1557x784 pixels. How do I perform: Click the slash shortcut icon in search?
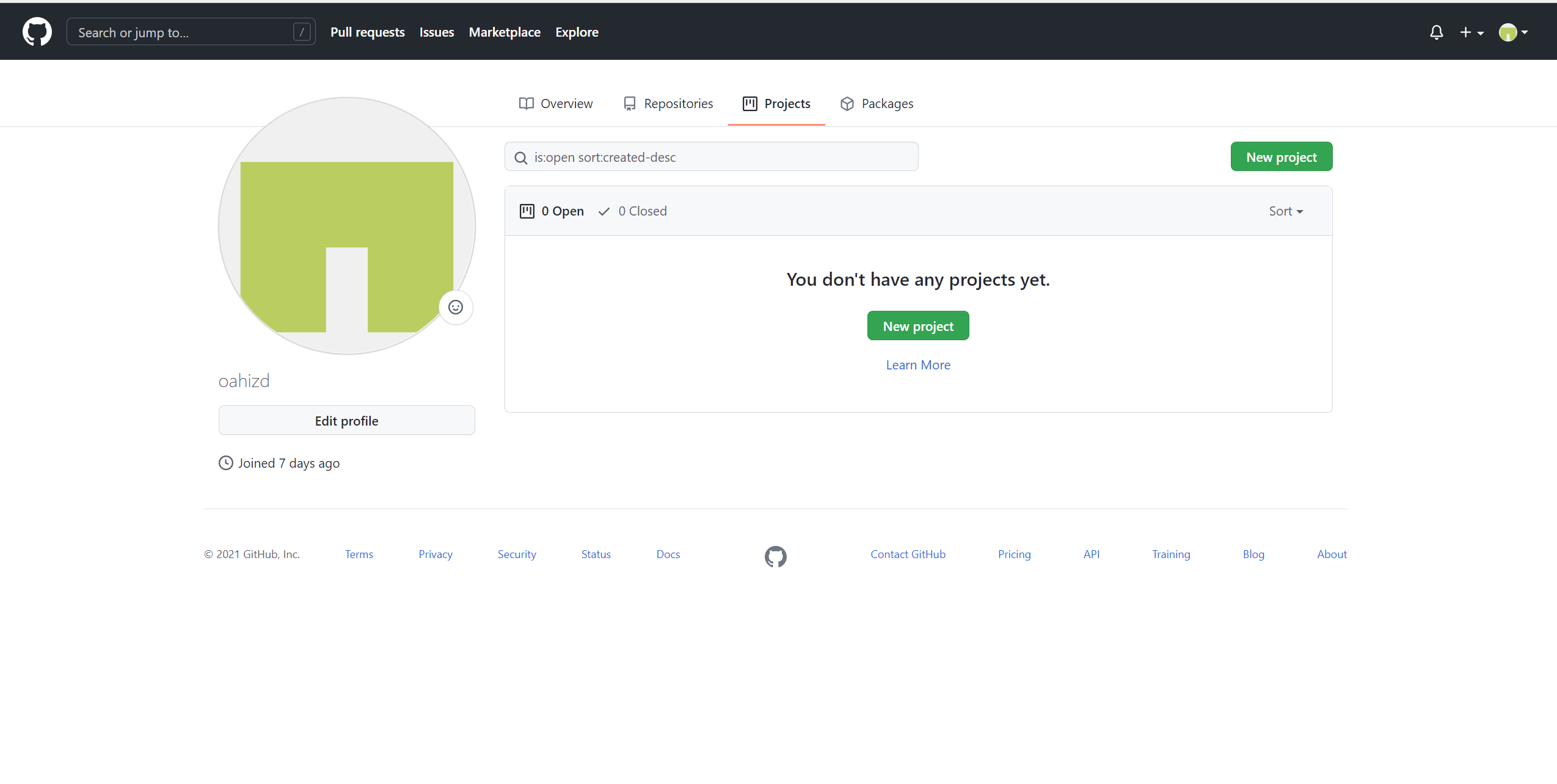(x=302, y=32)
